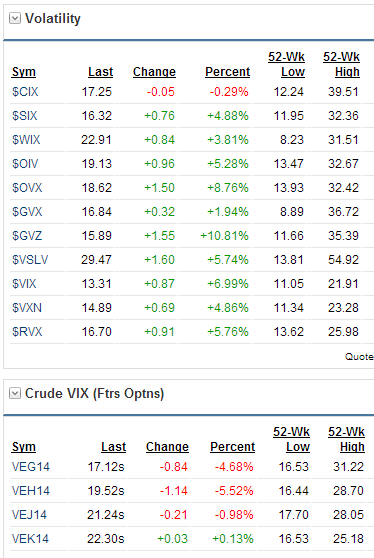The width and height of the screenshot is (374, 558).
Task: Collapse the Crude VIX panel arrow icon
Action: pyautogui.click(x=15, y=393)
